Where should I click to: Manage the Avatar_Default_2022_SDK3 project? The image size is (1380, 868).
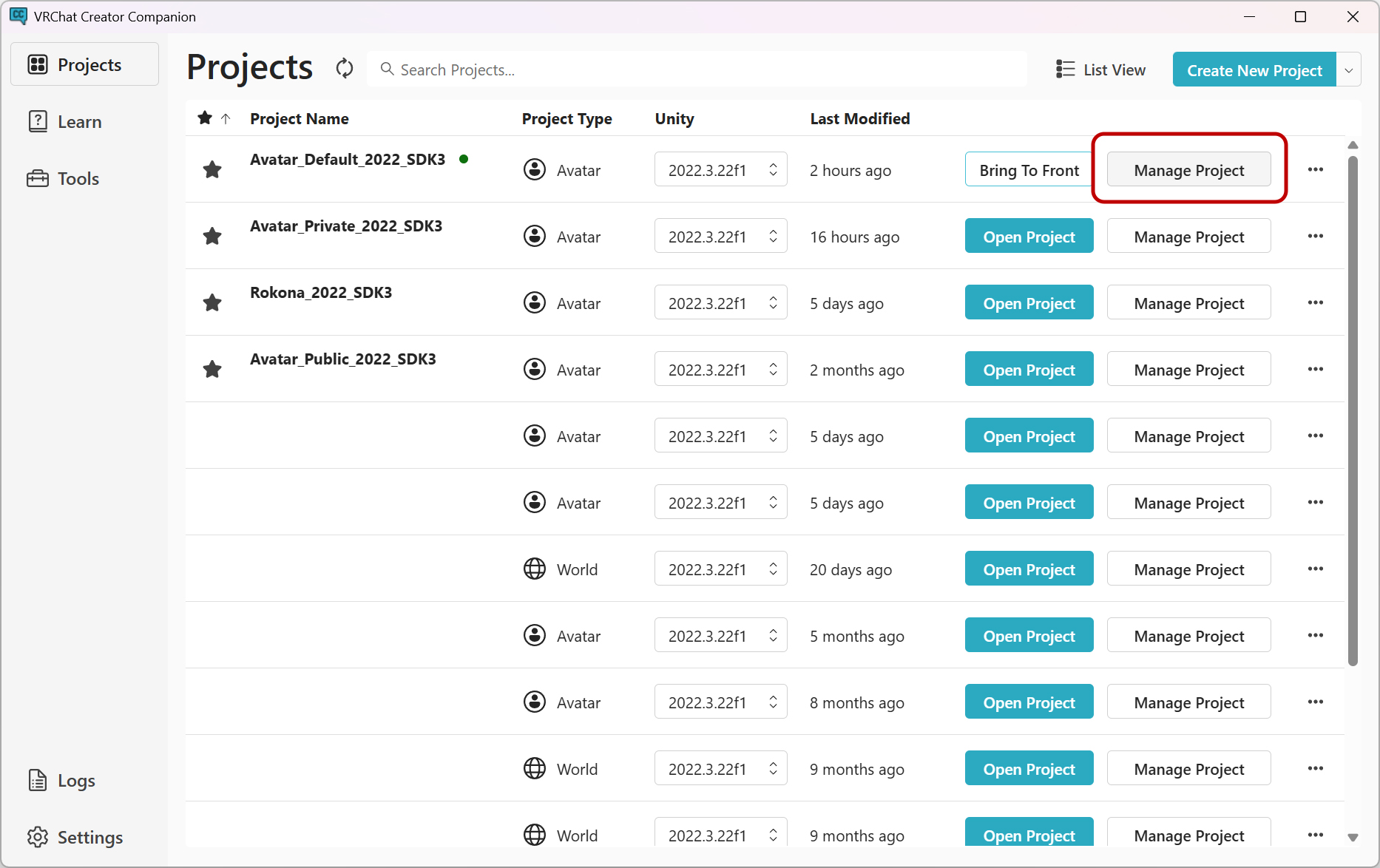1188,169
